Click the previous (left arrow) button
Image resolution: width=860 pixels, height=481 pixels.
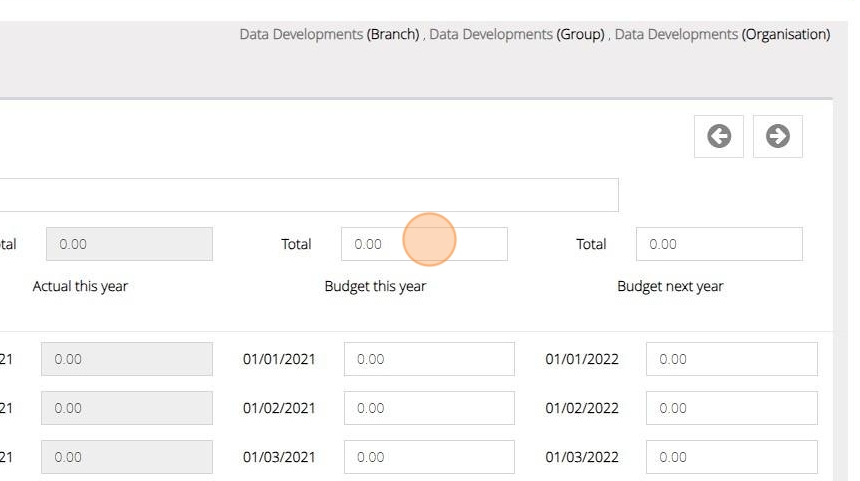point(718,137)
